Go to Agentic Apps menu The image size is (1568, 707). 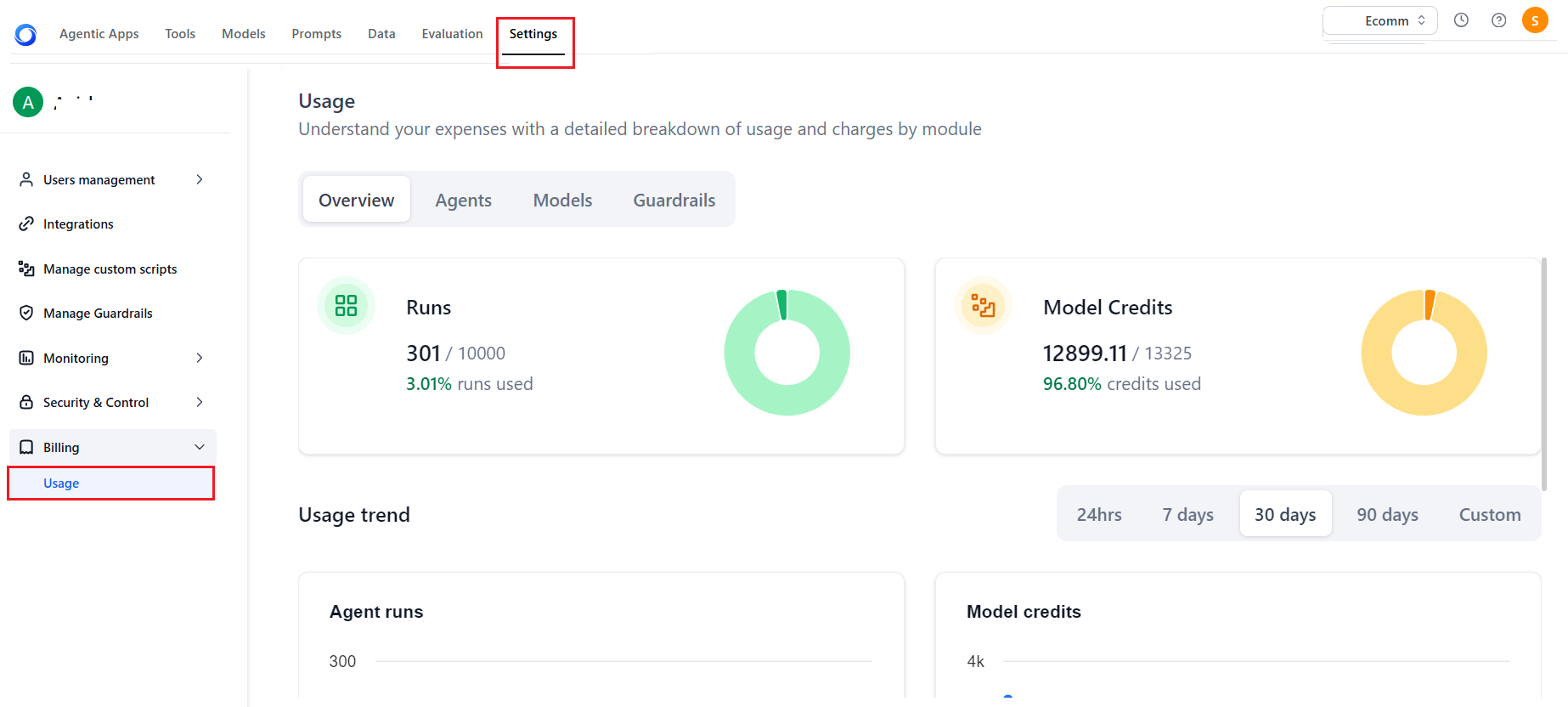[99, 34]
